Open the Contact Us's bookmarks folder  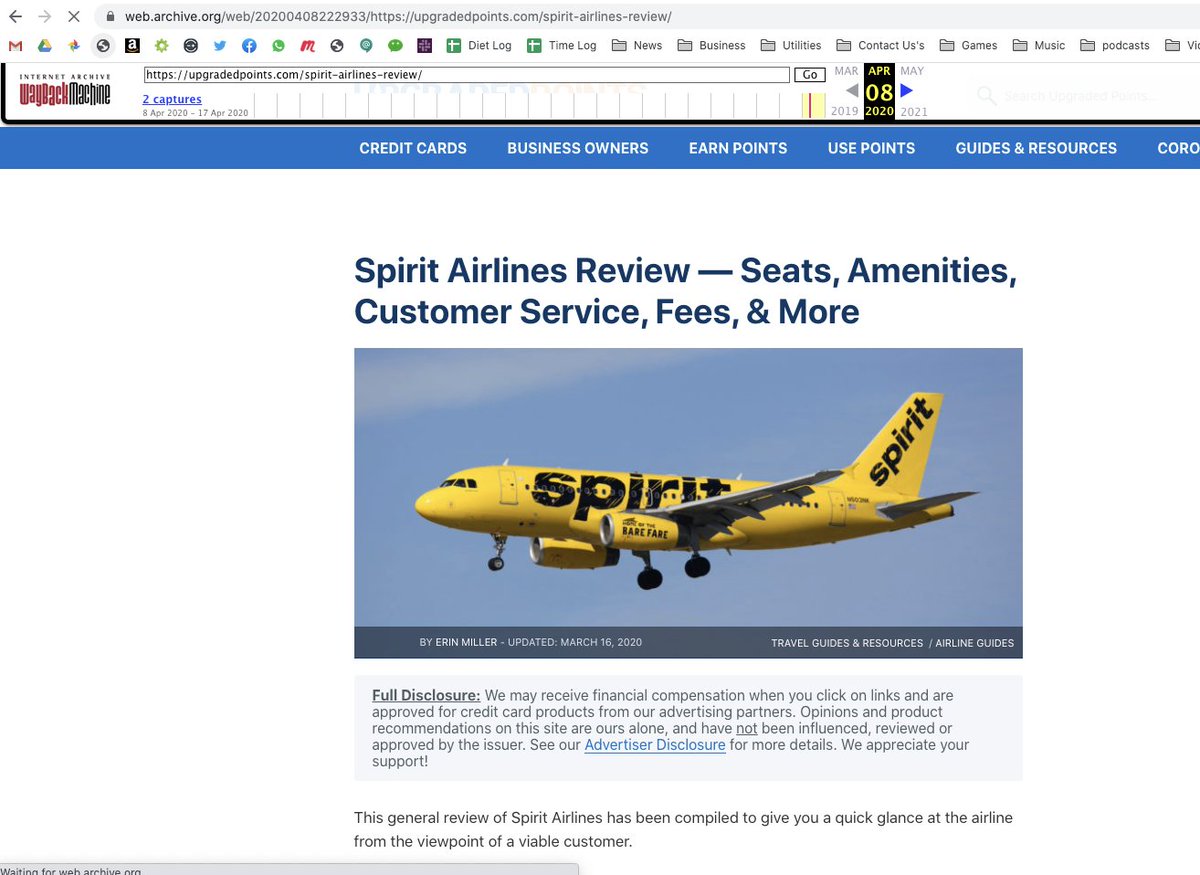coord(881,45)
